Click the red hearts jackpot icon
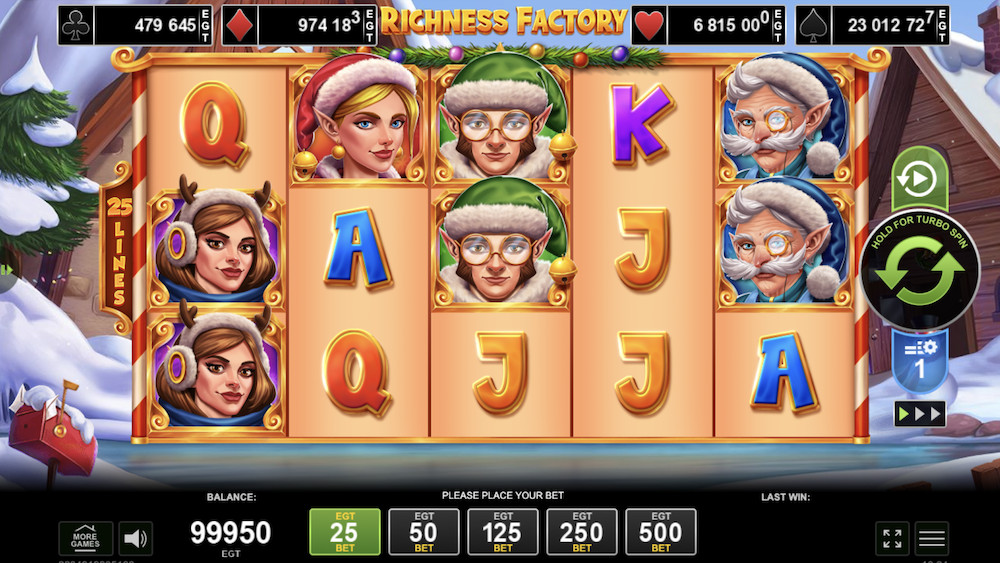This screenshot has height=563, width=1000. (649, 26)
